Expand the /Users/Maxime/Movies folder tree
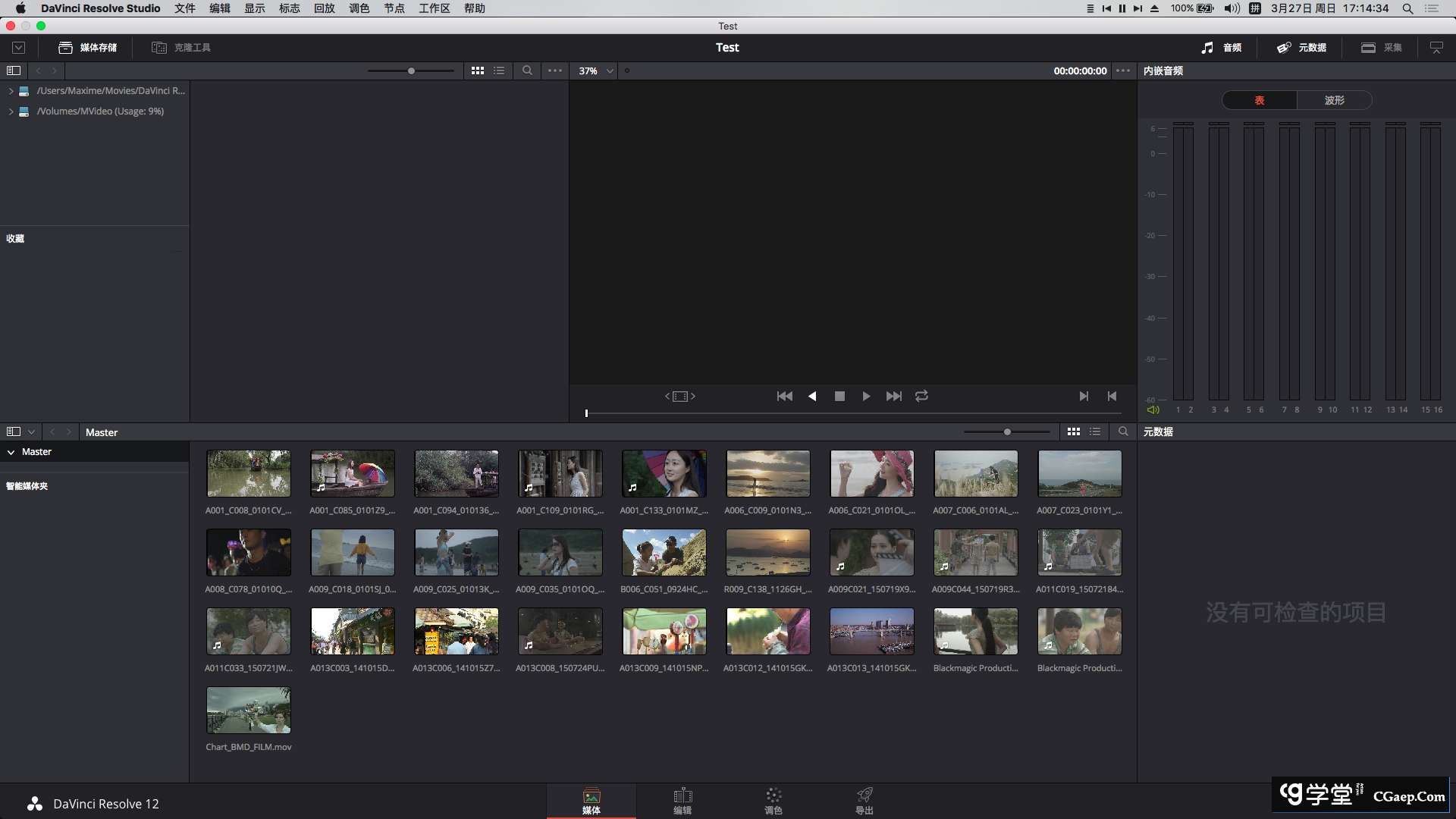Screen dimensions: 1456x819 coord(11,91)
